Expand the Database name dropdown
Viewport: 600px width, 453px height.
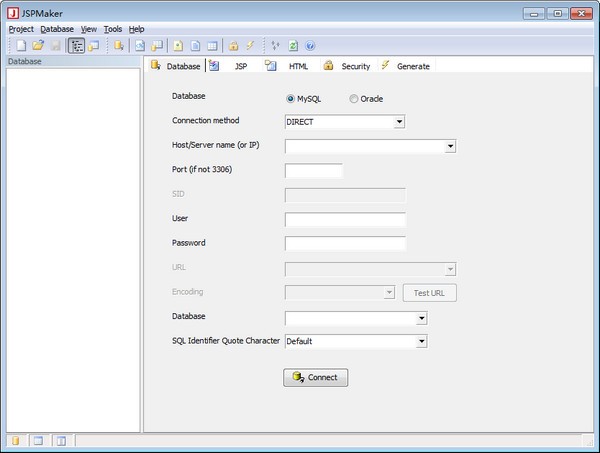tap(421, 318)
